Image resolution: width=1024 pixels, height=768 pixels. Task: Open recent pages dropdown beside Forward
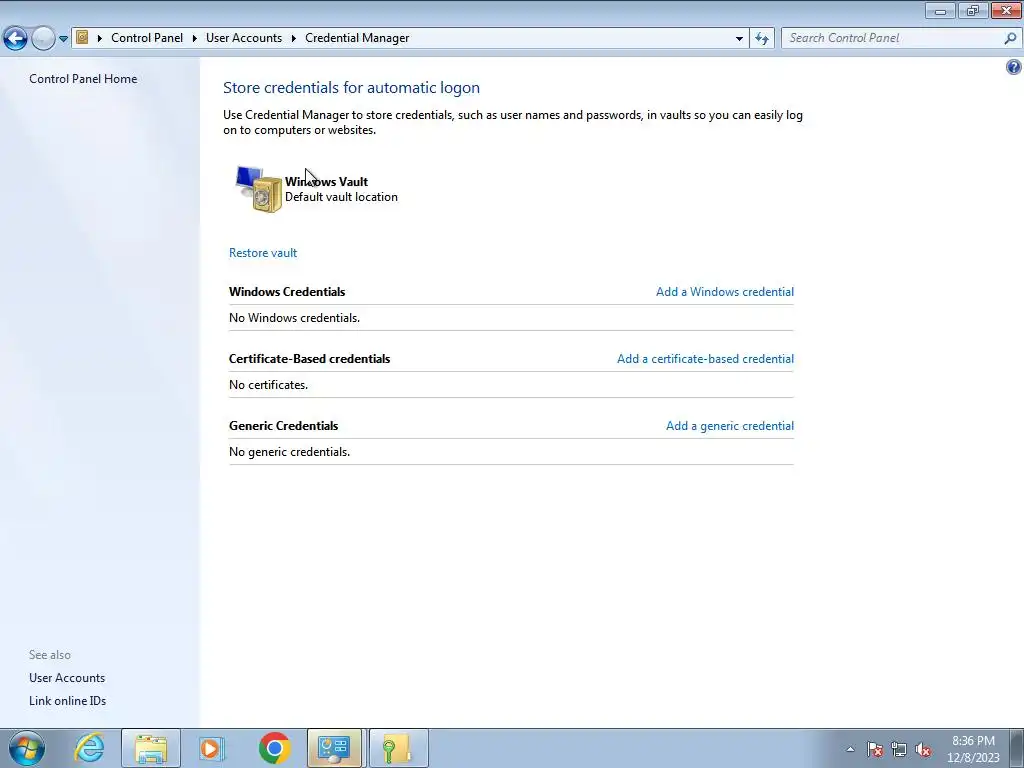(x=63, y=39)
